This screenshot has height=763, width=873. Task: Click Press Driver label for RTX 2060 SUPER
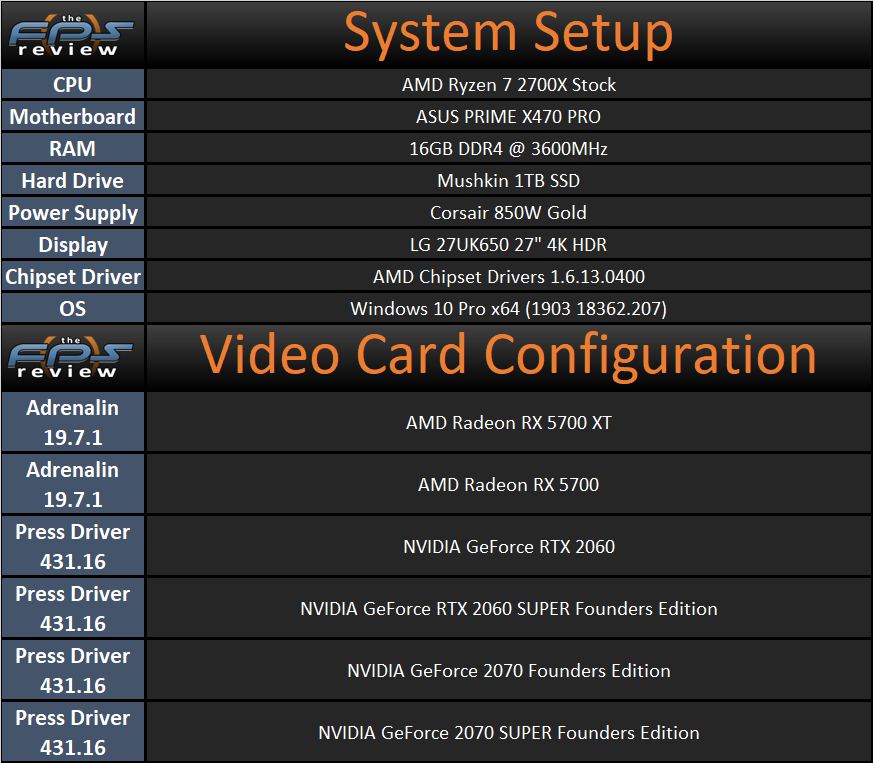point(72,608)
